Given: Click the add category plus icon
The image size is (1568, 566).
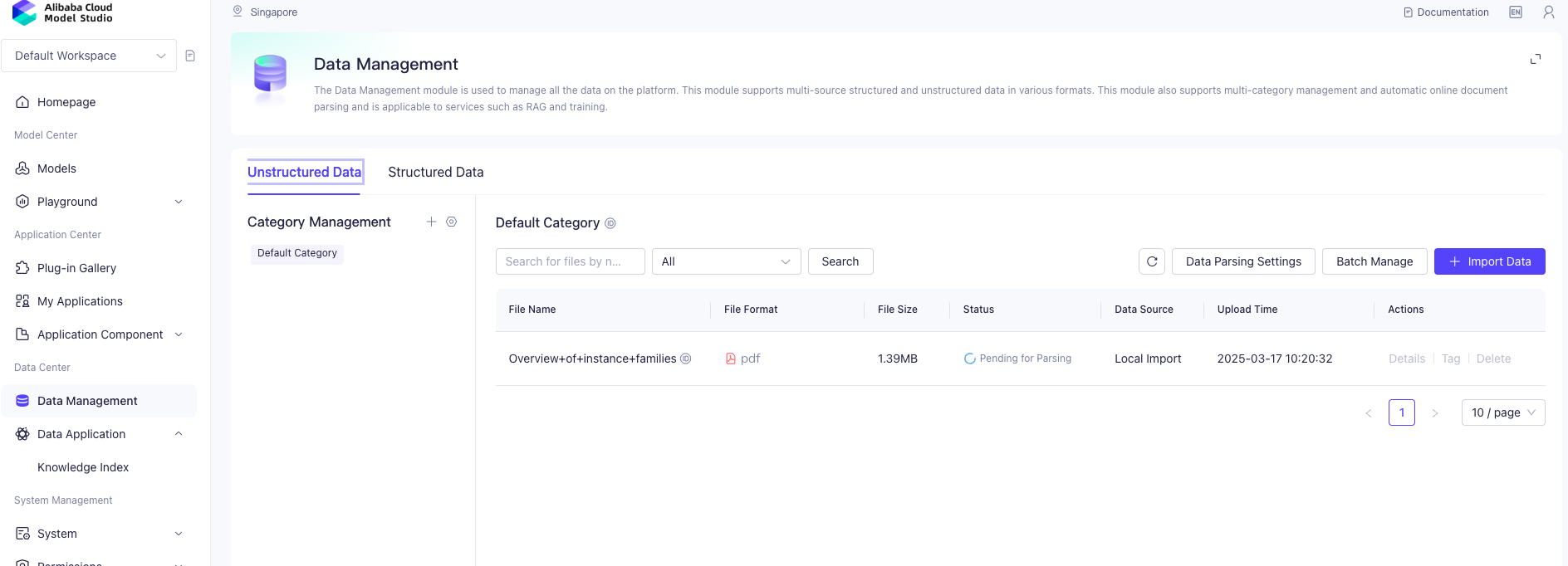Looking at the screenshot, I should (x=431, y=222).
